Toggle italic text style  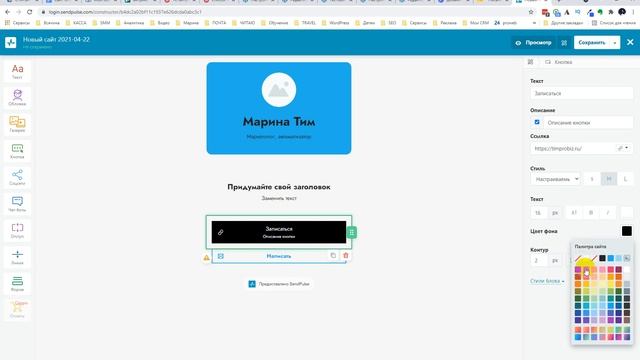click(x=607, y=213)
